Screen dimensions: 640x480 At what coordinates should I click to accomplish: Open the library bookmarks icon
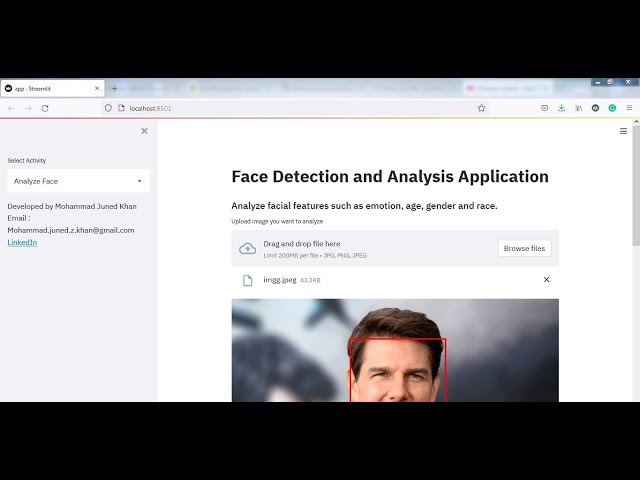[579, 108]
